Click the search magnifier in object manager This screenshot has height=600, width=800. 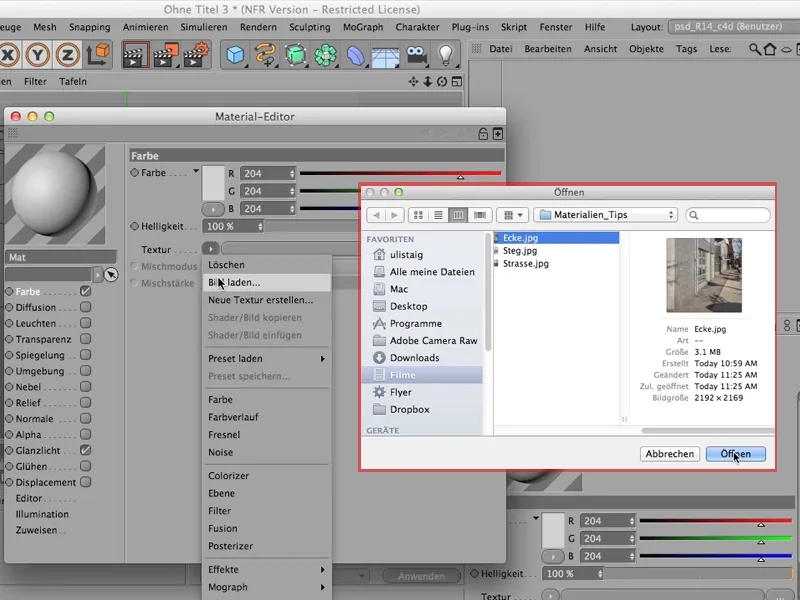coord(755,49)
